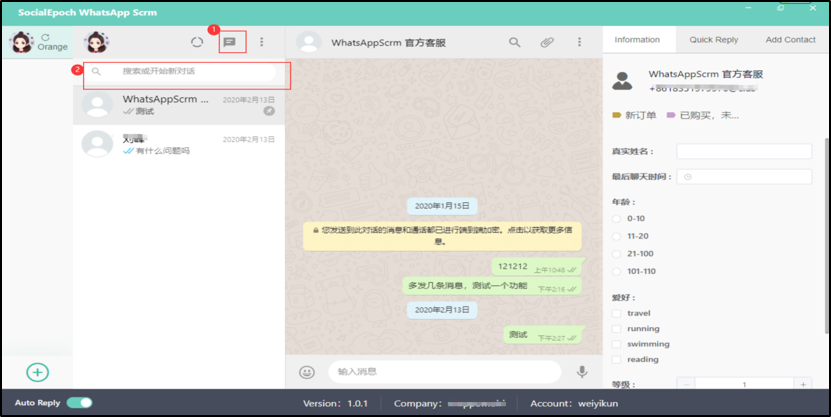
Task: Decrease 等级 value with minus button
Action: [x=686, y=384]
